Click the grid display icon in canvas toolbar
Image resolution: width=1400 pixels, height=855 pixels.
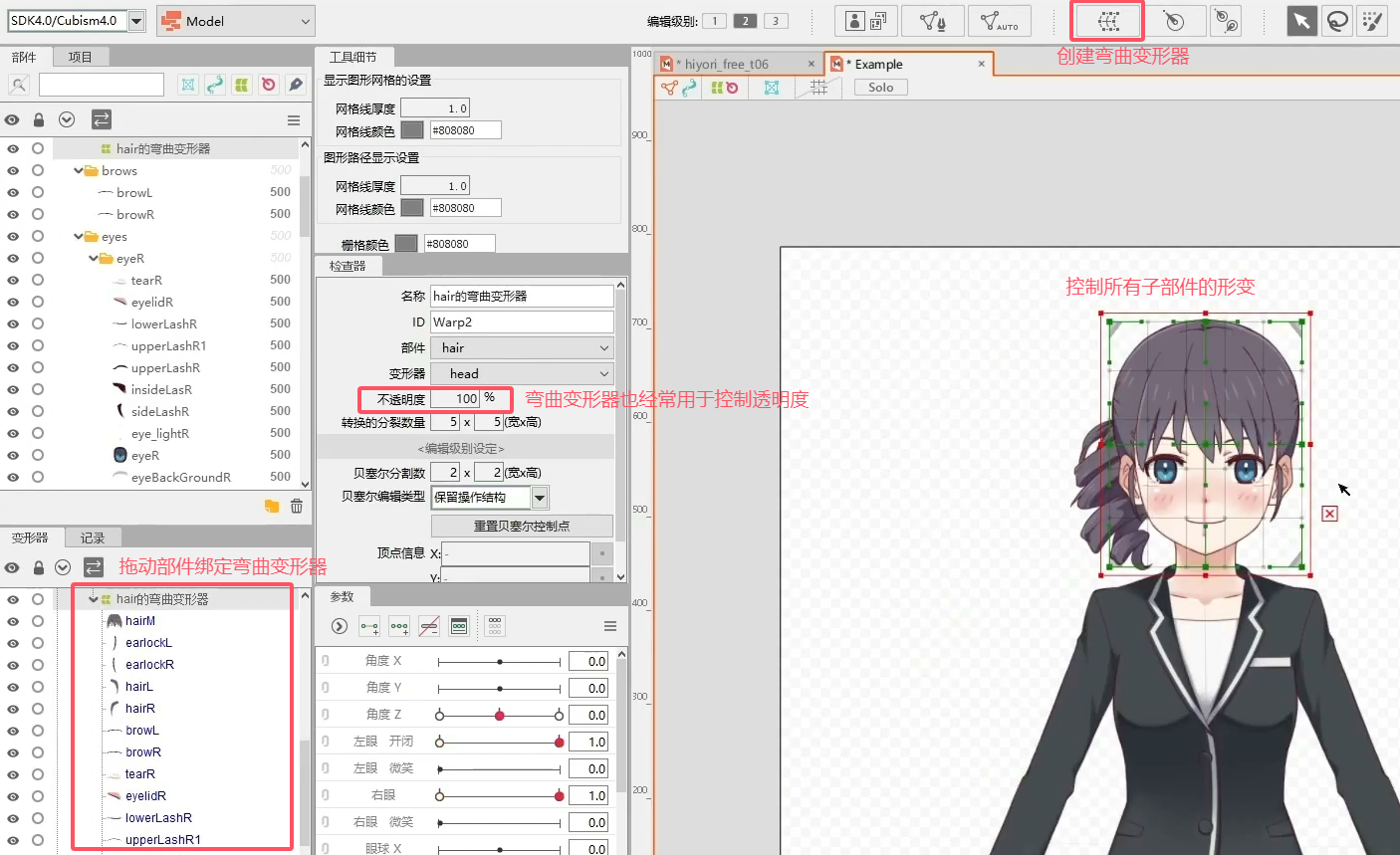point(818,88)
